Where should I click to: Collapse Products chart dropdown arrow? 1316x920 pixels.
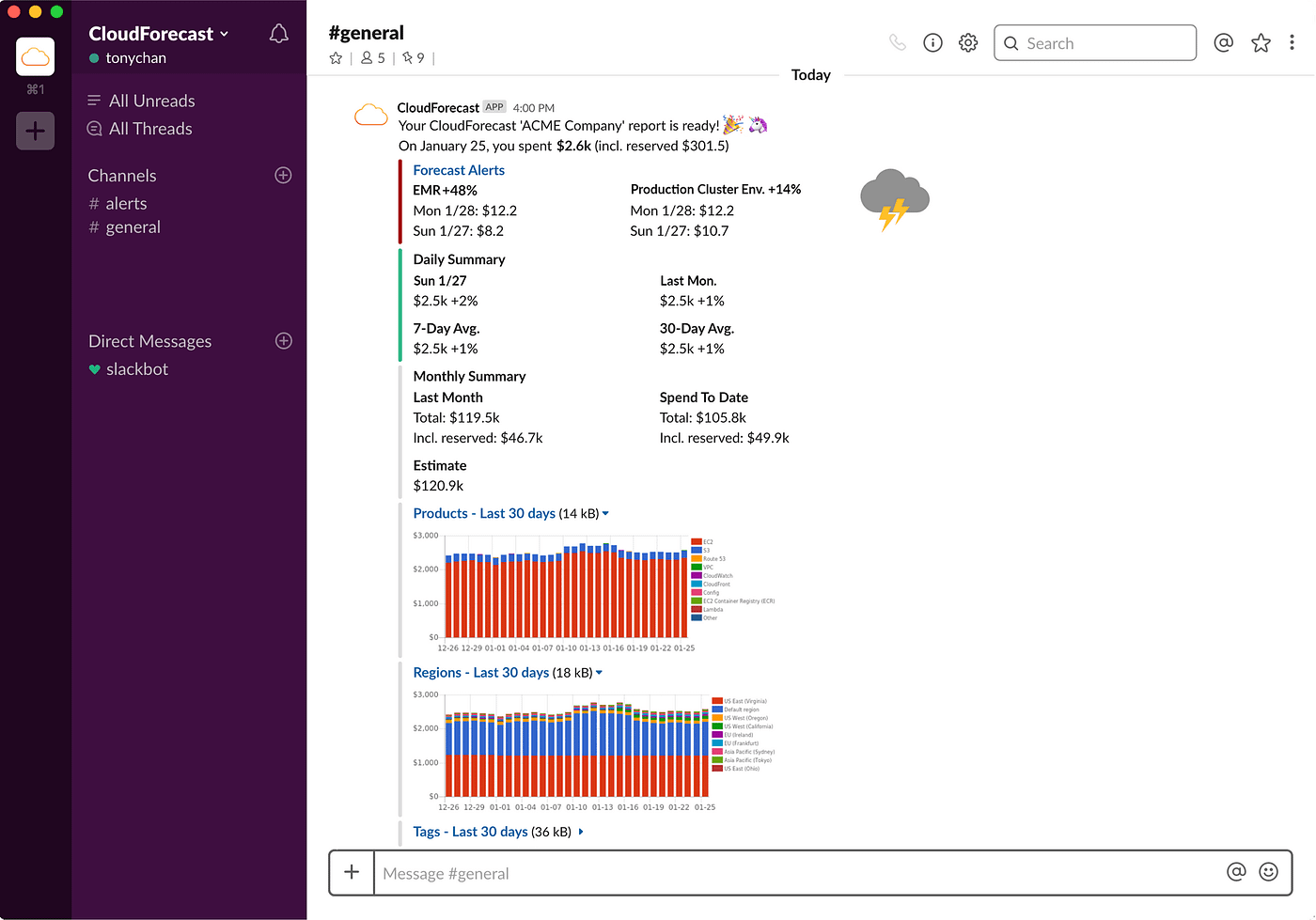[605, 514]
